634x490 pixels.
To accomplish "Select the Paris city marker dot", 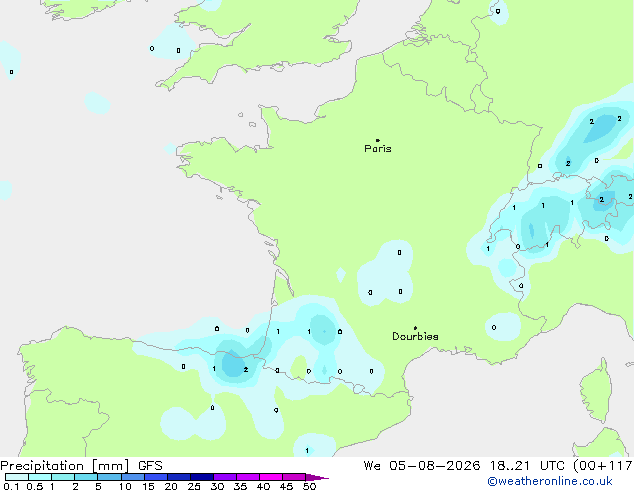I will point(378,140).
